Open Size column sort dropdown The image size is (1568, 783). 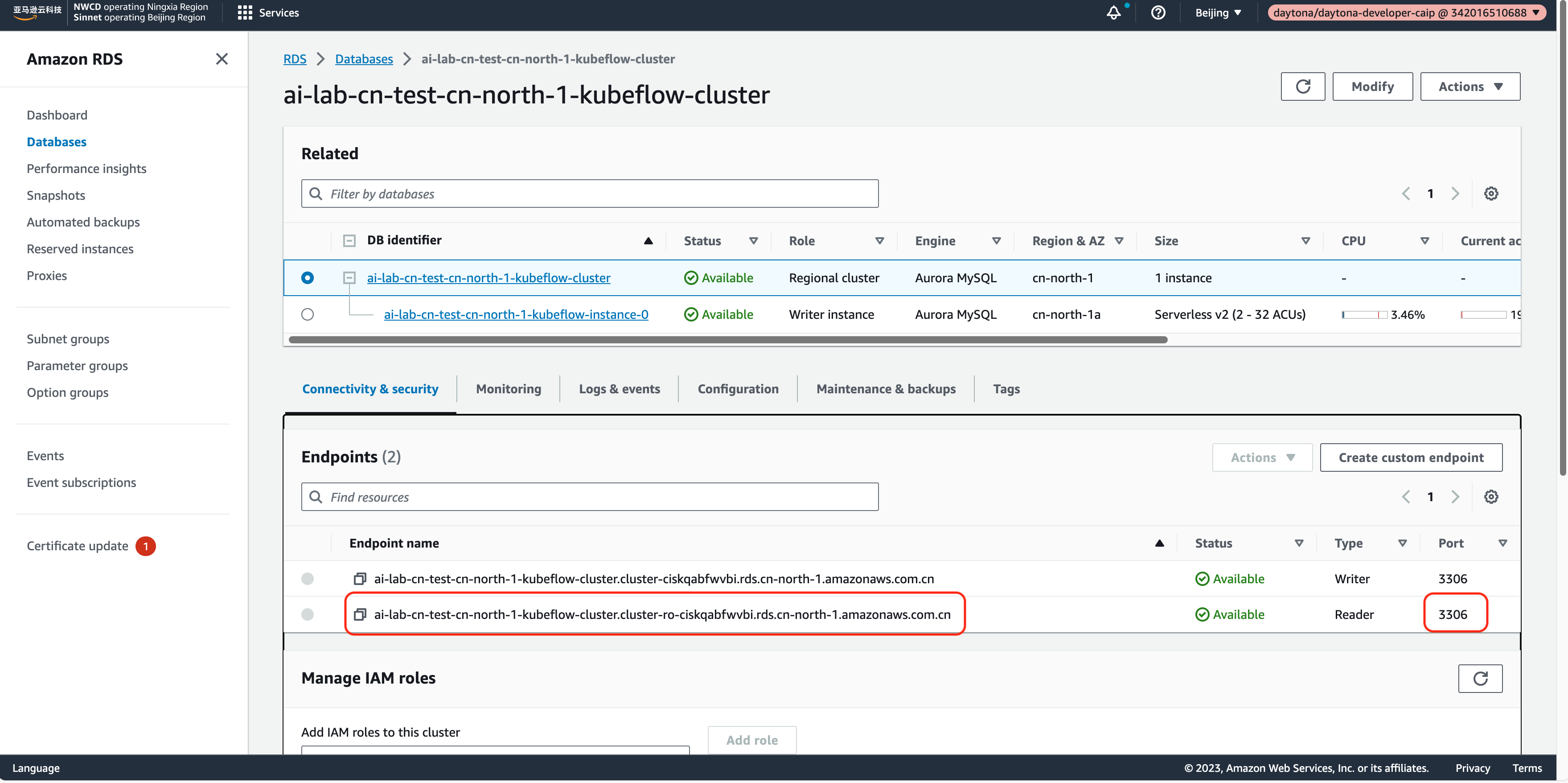coord(1305,240)
